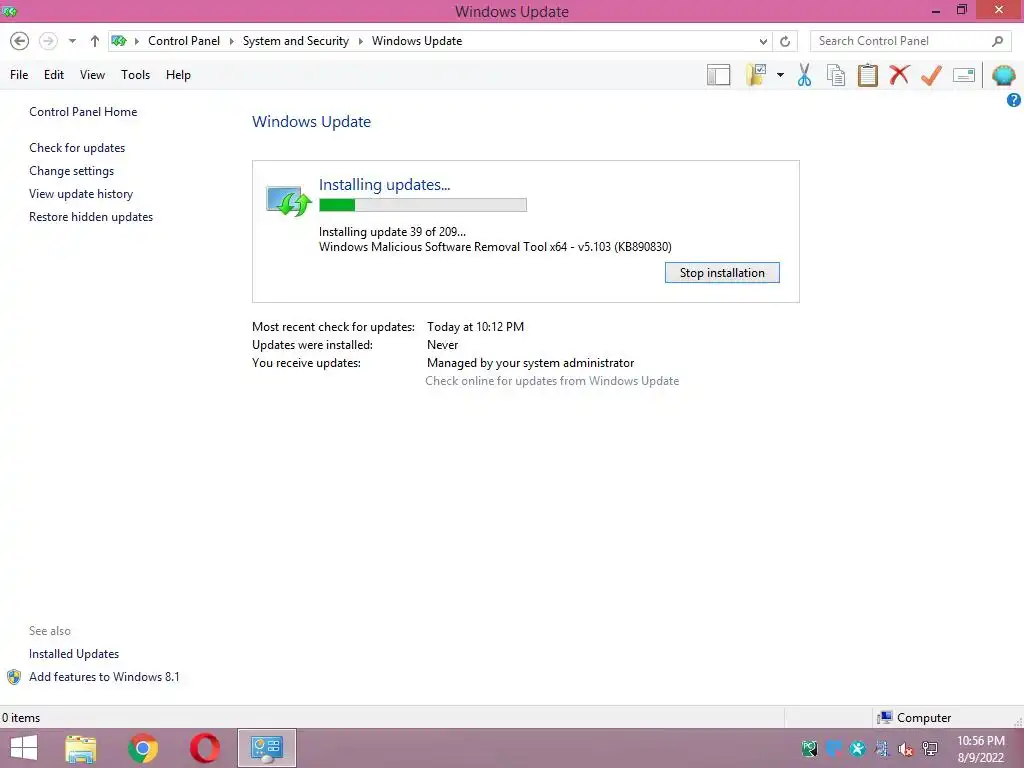Screen dimensions: 1024x768
Task: Click the muted speaker tray icon
Action: point(906,749)
